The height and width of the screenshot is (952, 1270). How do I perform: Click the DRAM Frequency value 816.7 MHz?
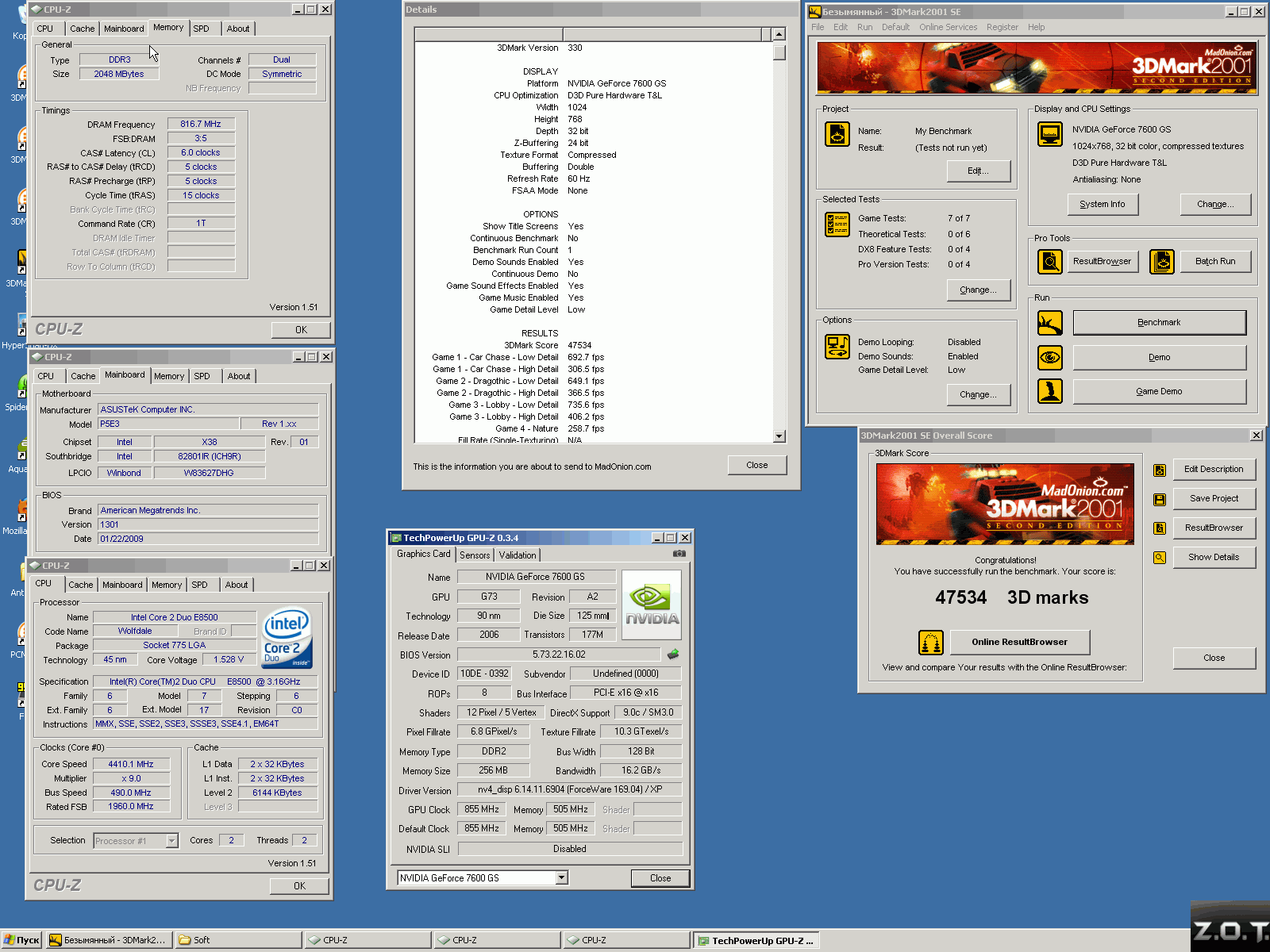click(x=201, y=124)
